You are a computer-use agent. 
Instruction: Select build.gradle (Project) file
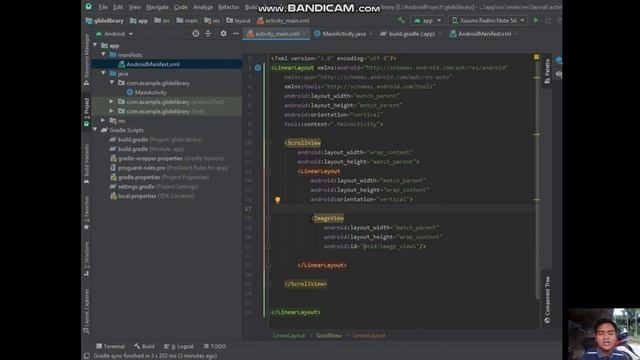click(x=156, y=140)
